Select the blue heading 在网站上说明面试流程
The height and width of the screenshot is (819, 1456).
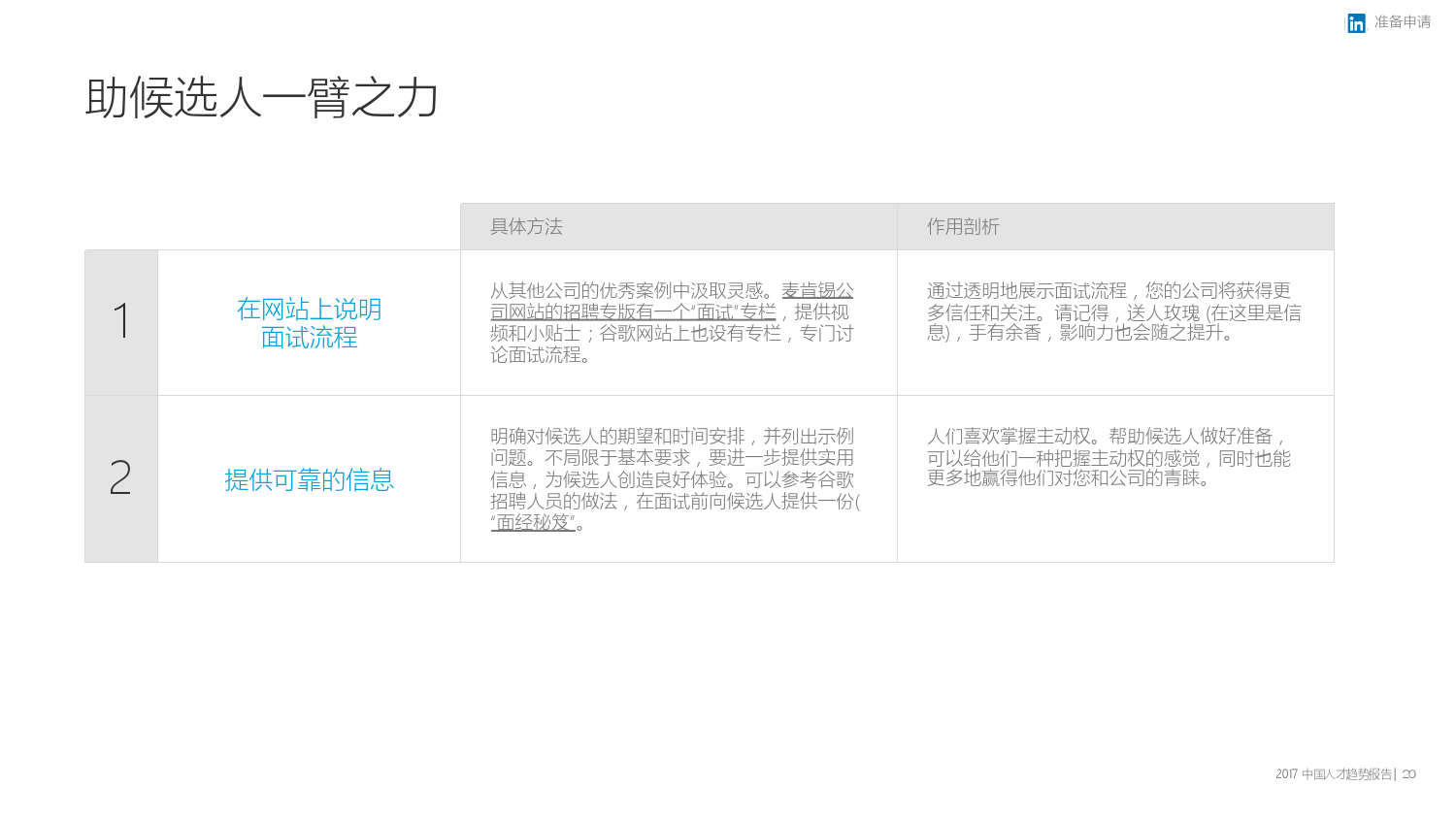pos(309,323)
